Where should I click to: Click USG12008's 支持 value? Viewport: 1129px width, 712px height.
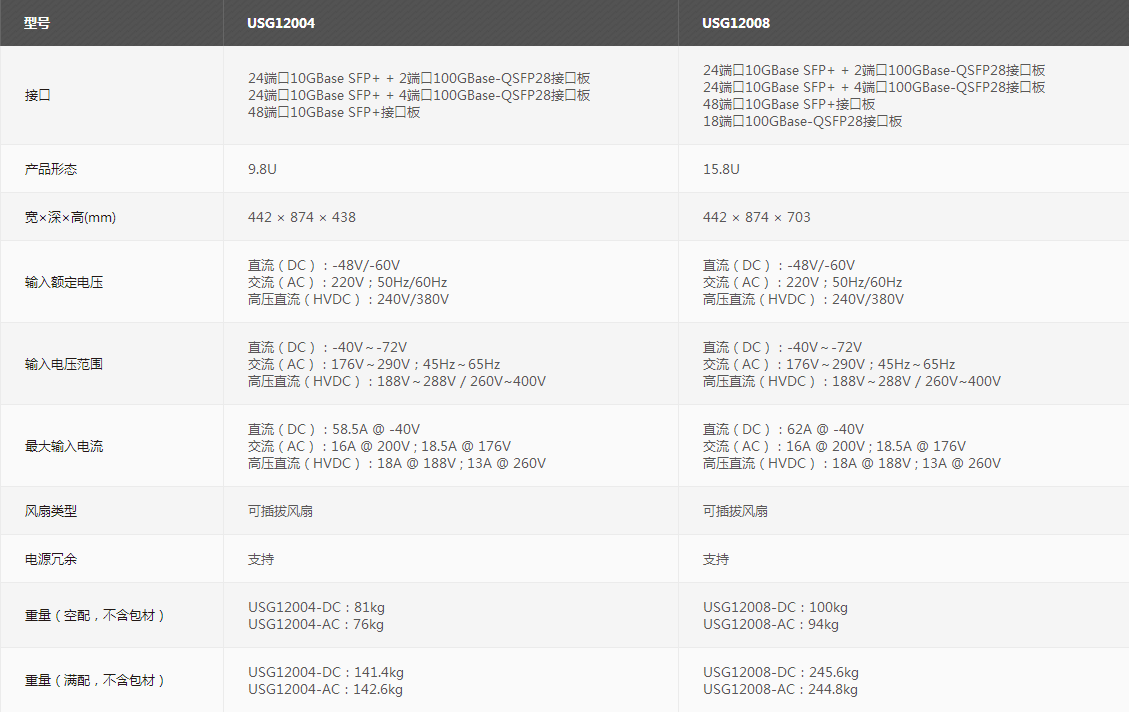716,559
